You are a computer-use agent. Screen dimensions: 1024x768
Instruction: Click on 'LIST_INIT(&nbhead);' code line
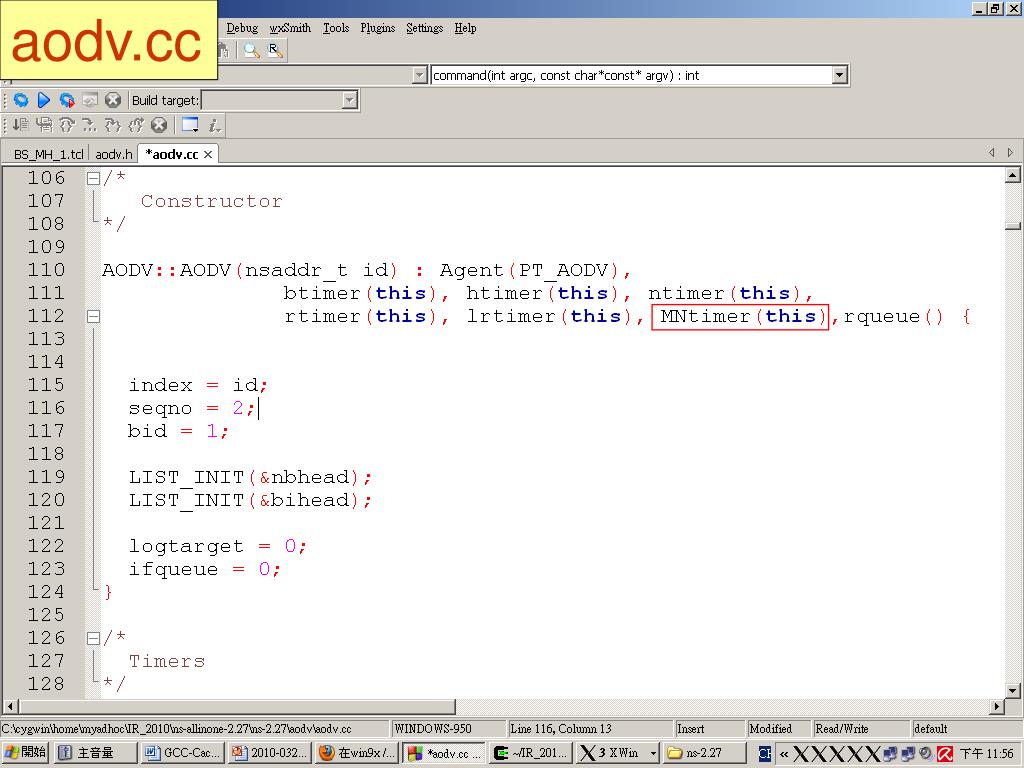(x=250, y=477)
